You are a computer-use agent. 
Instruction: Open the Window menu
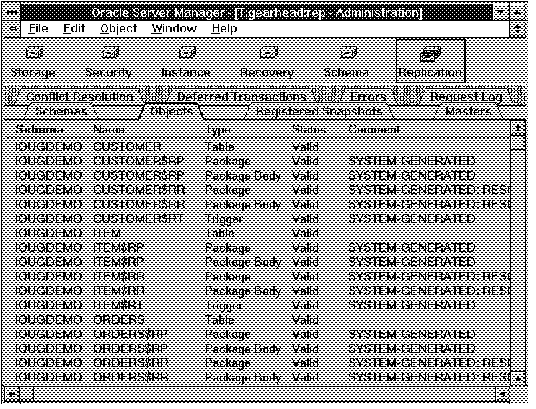[x=174, y=28]
